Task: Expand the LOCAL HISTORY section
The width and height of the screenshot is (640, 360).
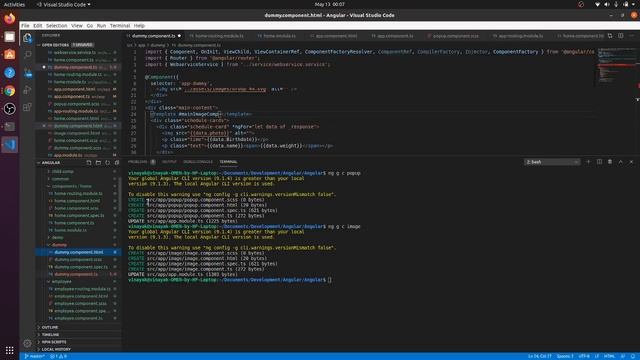Action: 56,349
